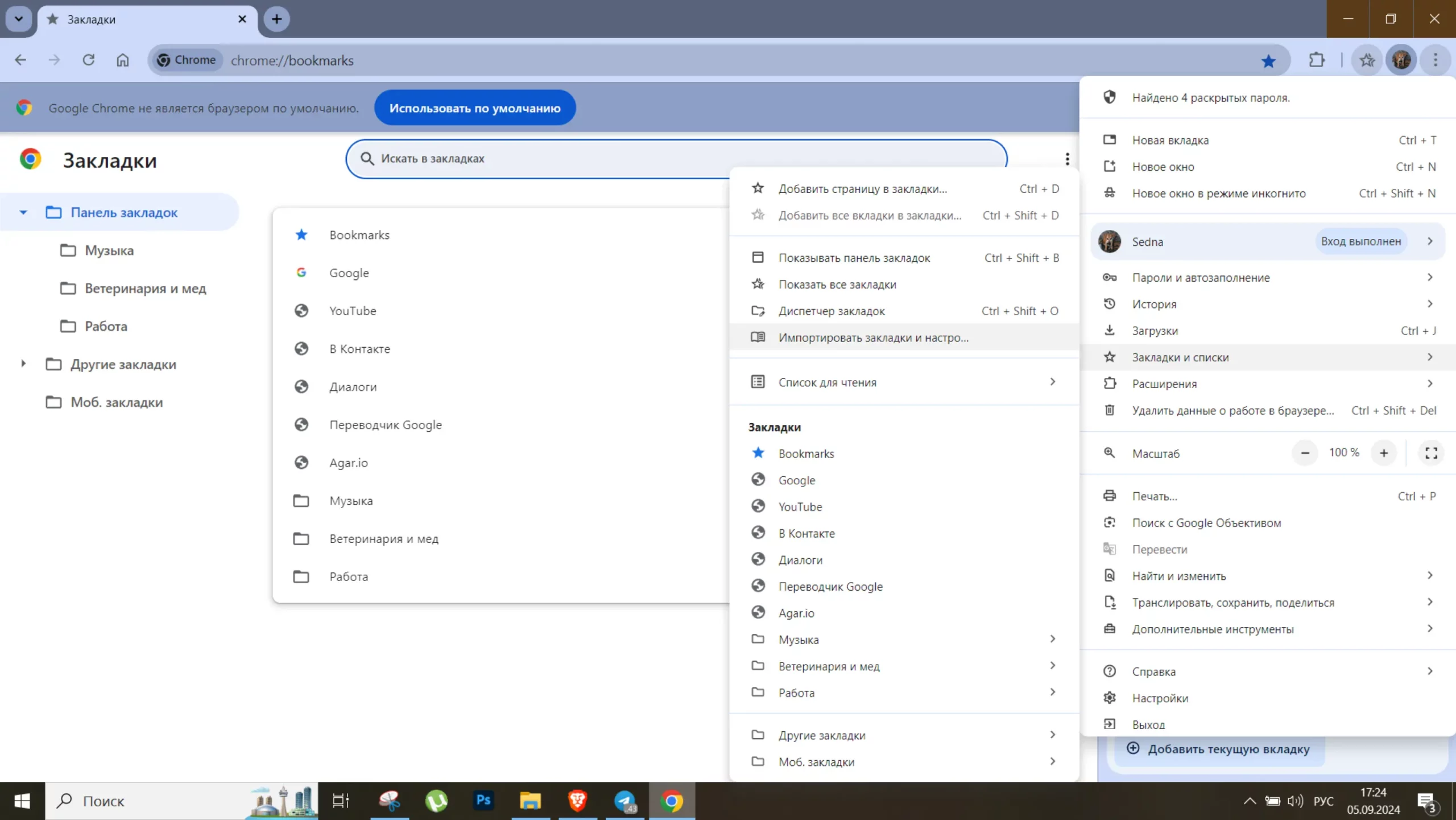1456x820 pixels.
Task: Open the Chrome three-dot menu button
Action: pos(1435,60)
